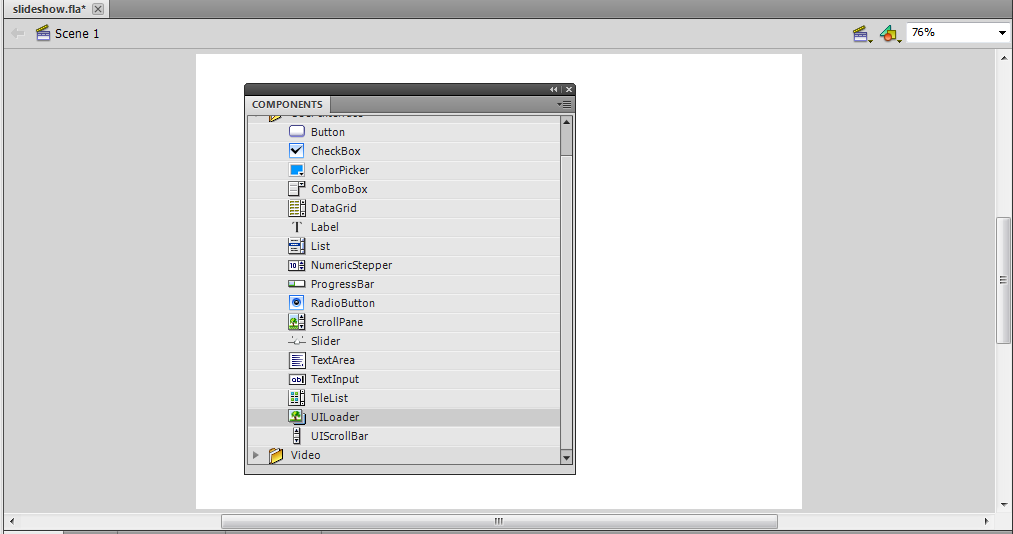This screenshot has height=534, width=1013.
Task: Click the TextInput component name
Action: (335, 379)
